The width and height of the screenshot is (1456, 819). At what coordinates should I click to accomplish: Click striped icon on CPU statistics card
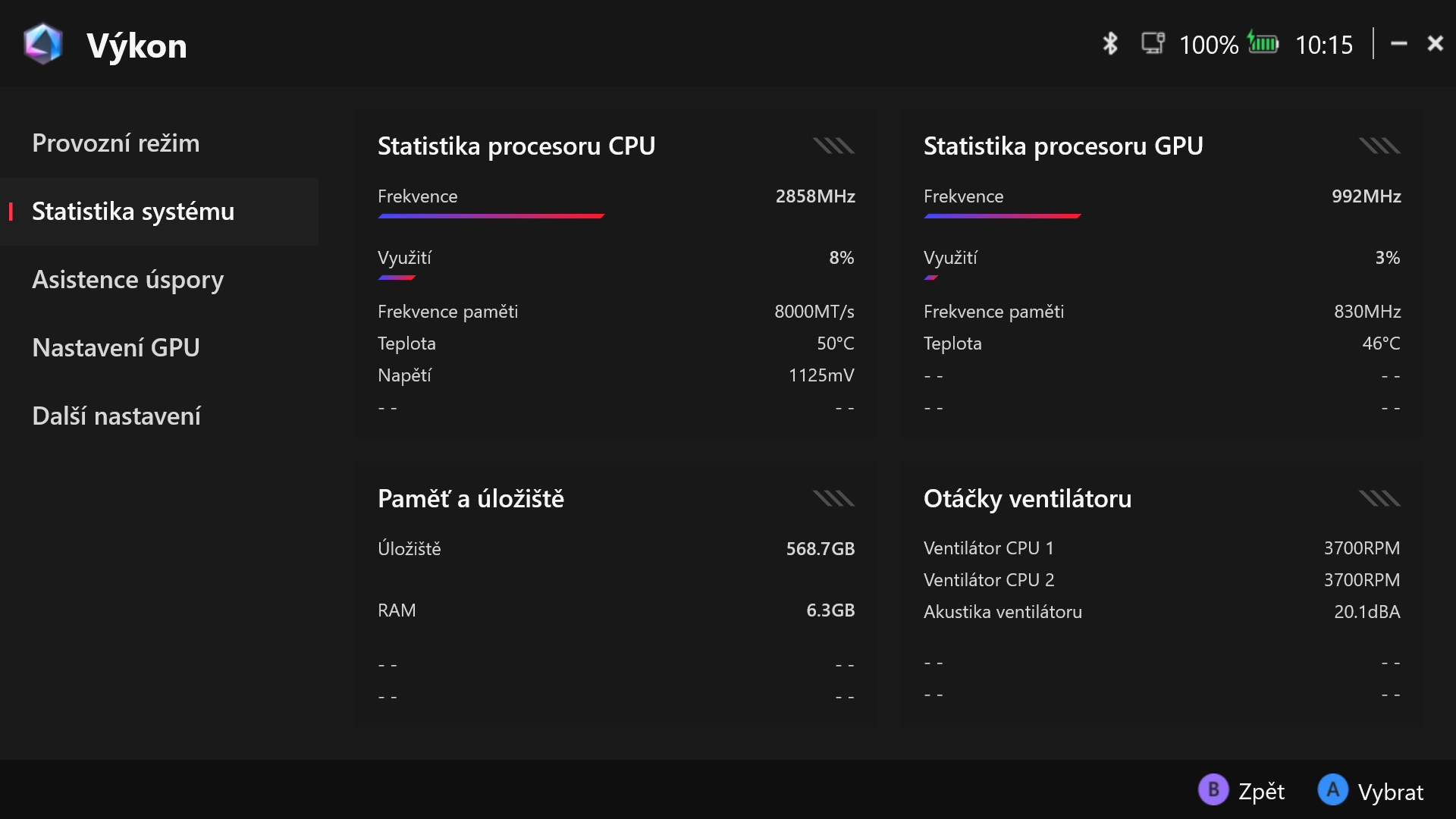833,146
